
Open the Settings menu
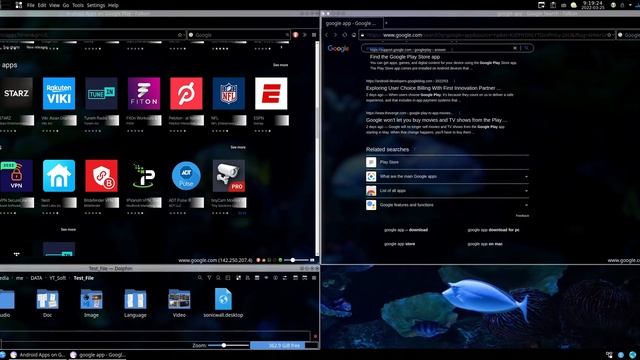pyautogui.click(x=96, y=5)
